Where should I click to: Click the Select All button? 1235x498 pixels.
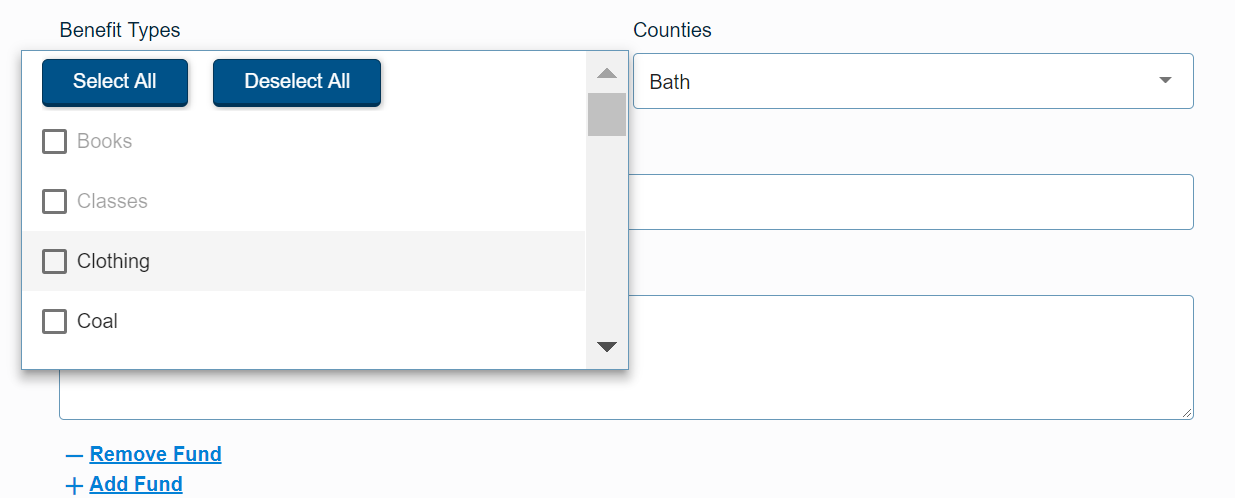tap(114, 82)
